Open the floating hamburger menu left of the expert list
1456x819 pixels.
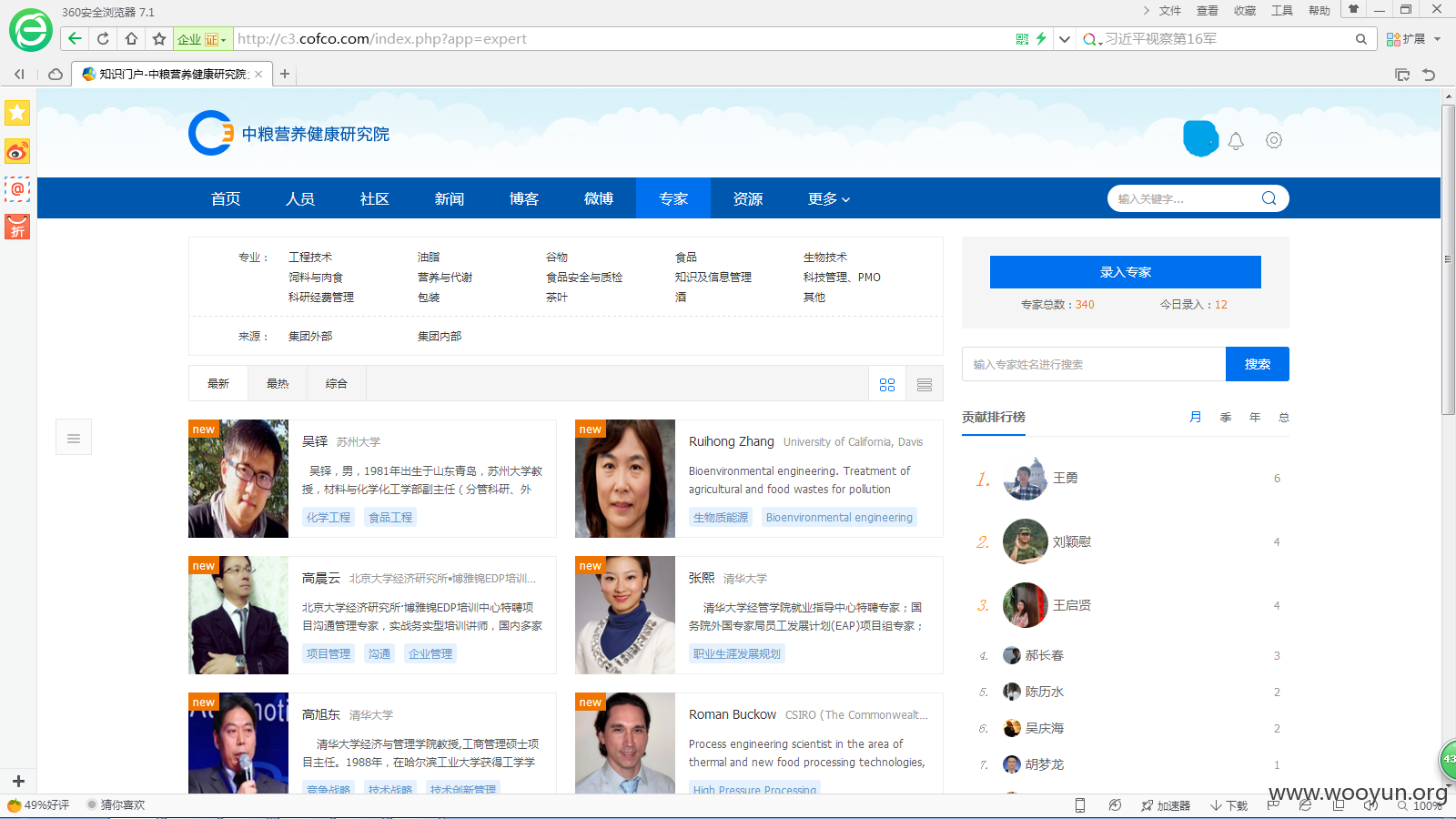[74, 438]
